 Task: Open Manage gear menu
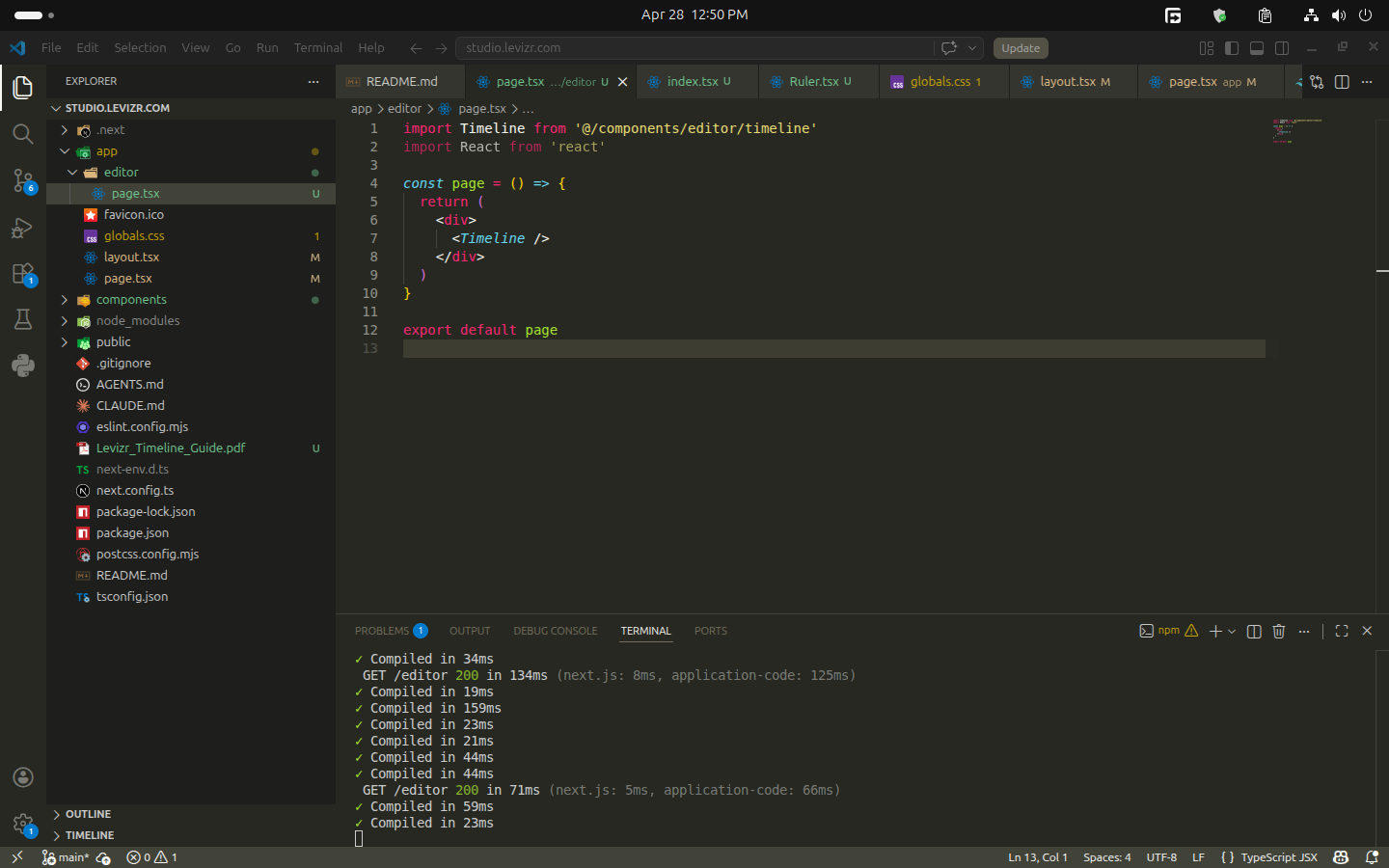tap(23, 825)
